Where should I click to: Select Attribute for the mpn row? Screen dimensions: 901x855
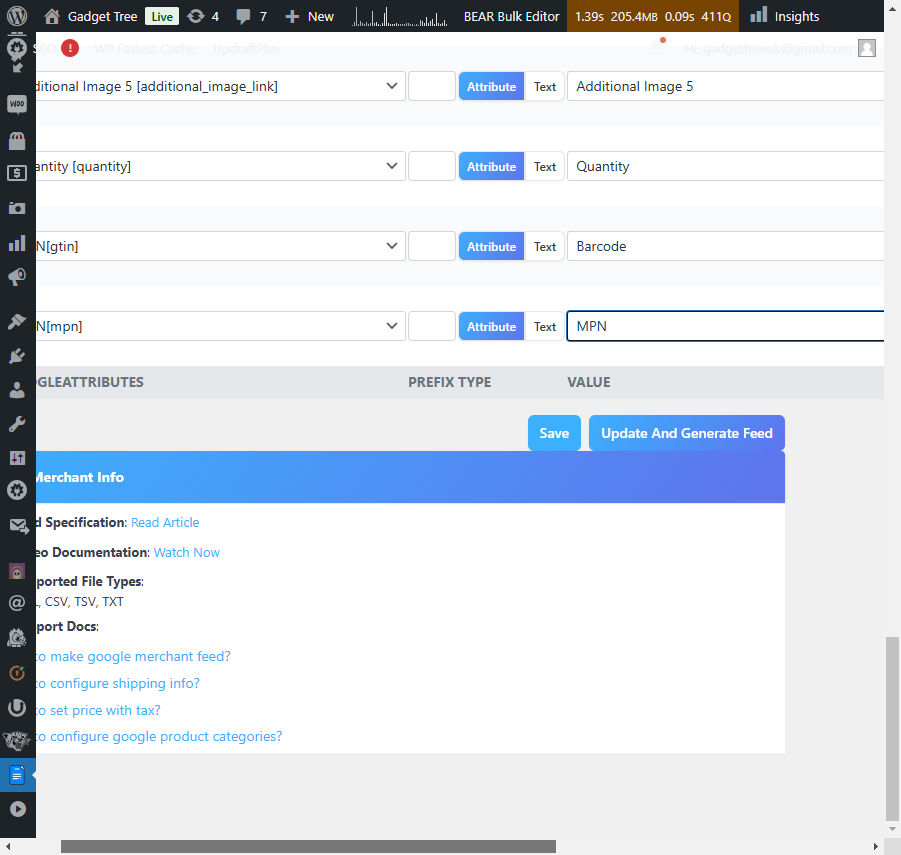click(491, 326)
